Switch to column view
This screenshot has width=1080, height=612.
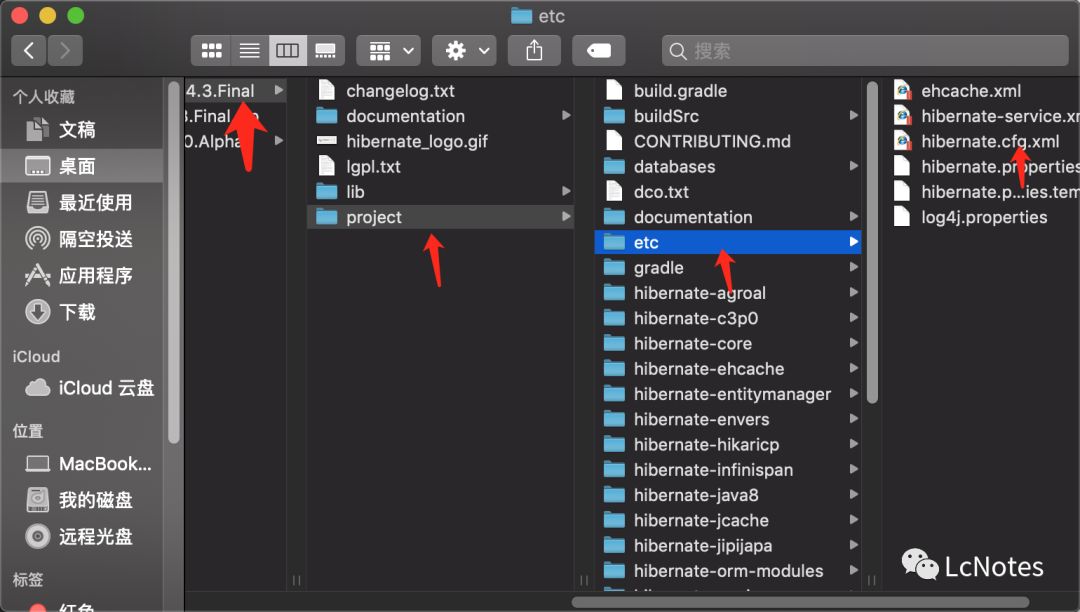click(x=287, y=50)
